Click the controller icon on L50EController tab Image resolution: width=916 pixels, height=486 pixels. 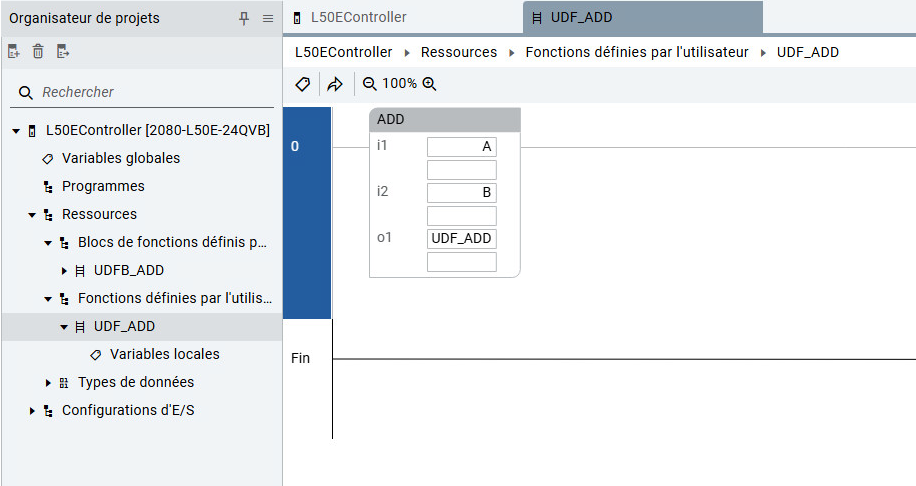click(297, 18)
